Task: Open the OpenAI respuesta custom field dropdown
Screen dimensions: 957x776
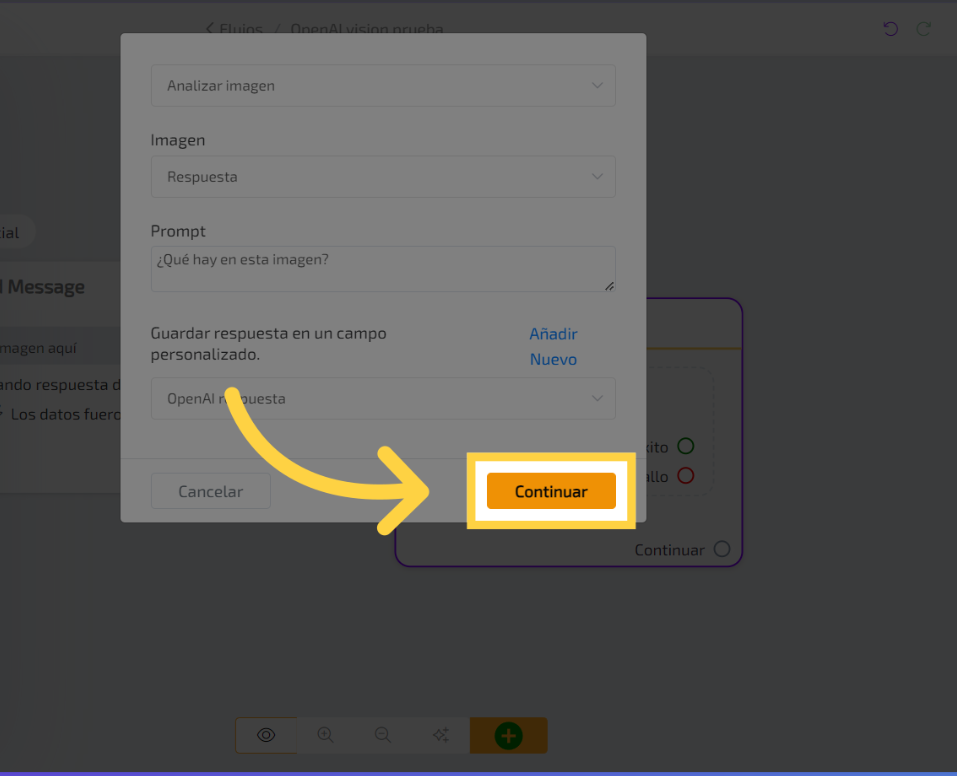Action: [383, 398]
